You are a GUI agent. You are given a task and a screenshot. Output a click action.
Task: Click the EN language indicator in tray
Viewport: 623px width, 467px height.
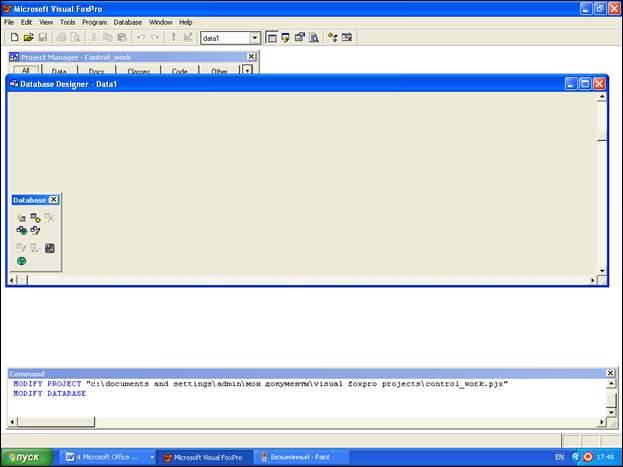(x=559, y=457)
